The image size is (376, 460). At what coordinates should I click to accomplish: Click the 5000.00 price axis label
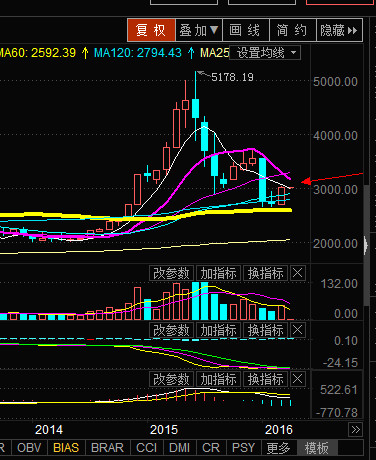point(335,82)
